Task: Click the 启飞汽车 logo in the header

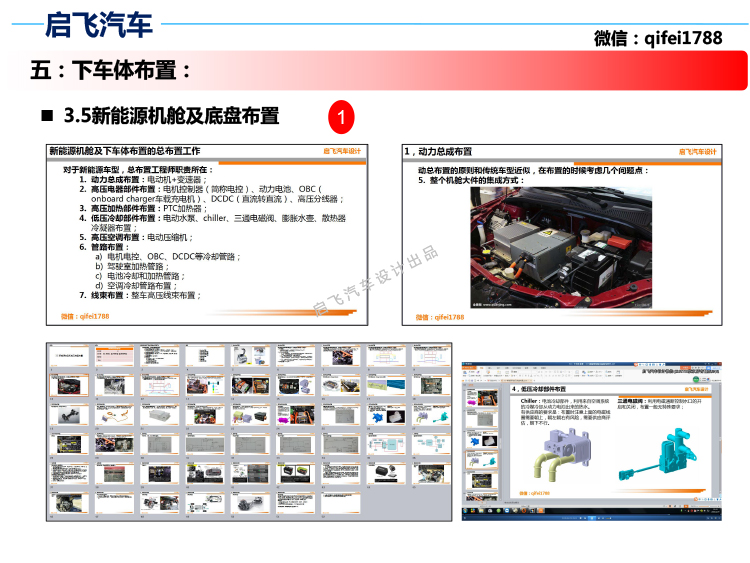Action: click(99, 26)
